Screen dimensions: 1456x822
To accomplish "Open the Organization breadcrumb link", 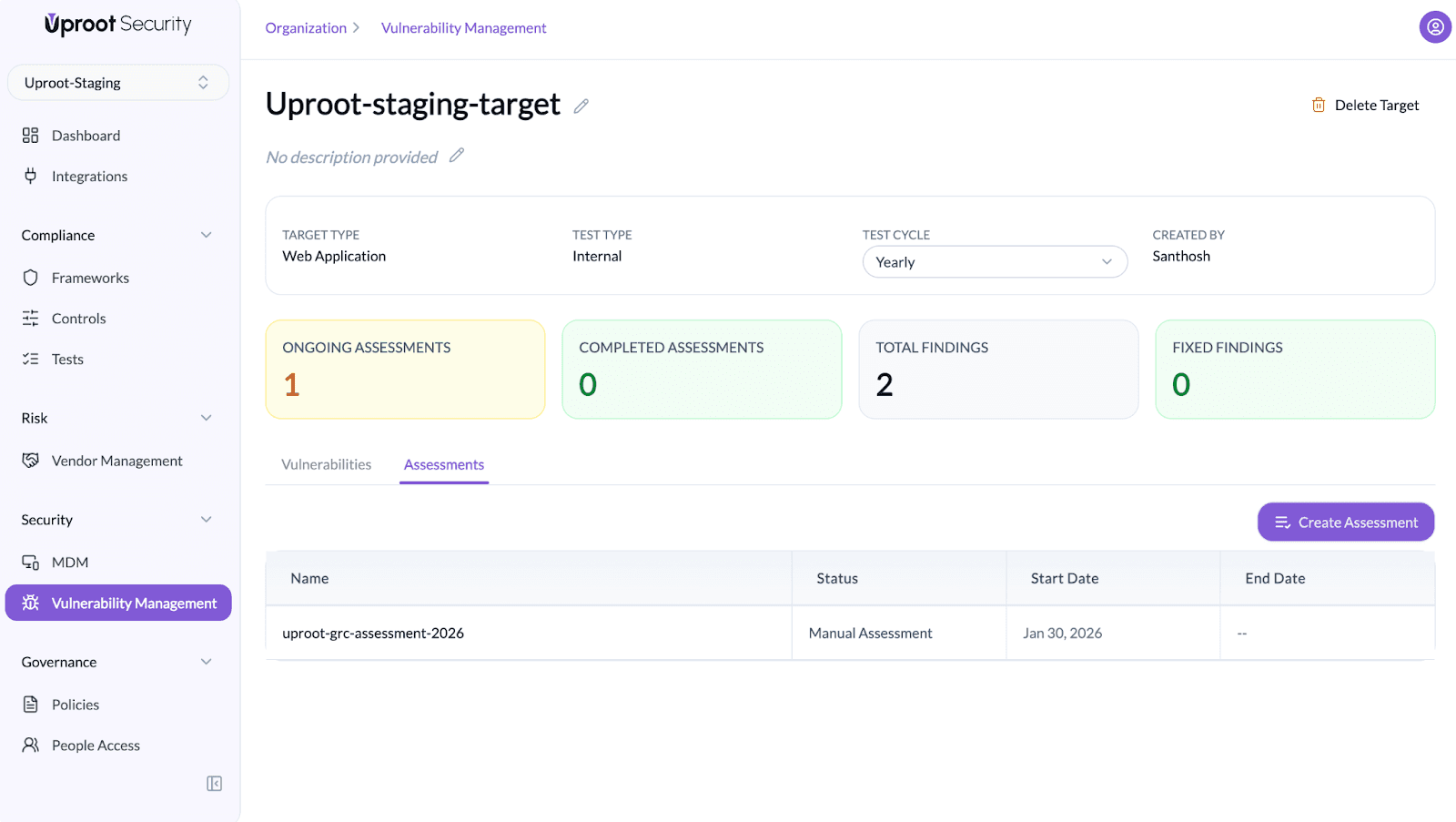I will pos(306,28).
